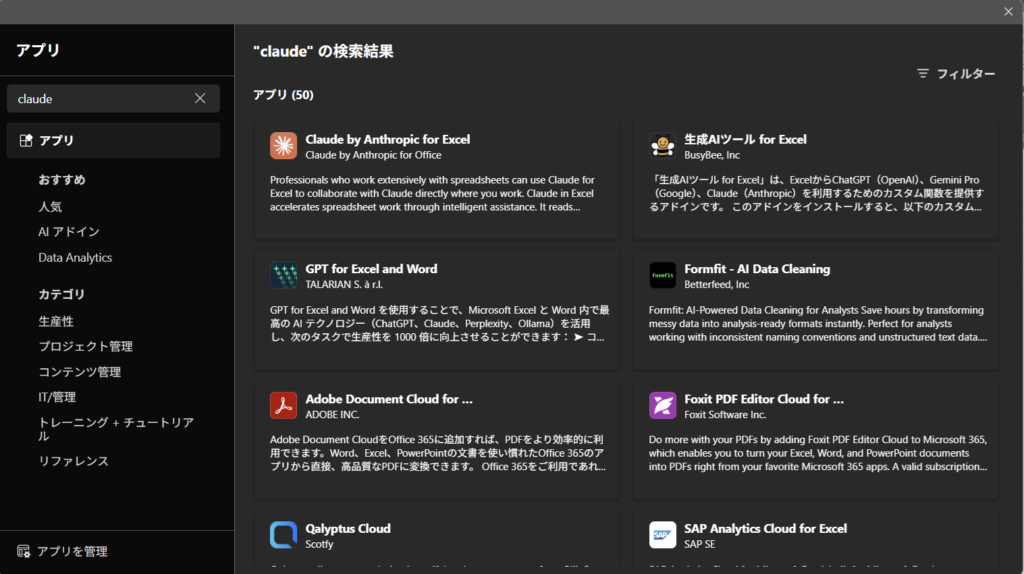Click the アプリを管理 gear icon
Screen dimensions: 1024x574
(x=24, y=551)
